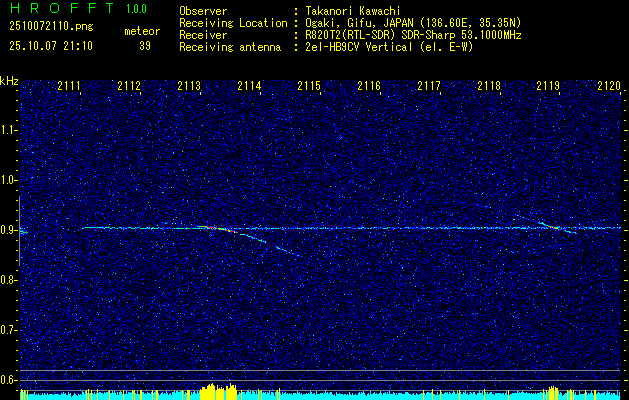Click the meteor echo near 2119
This screenshot has width=629, height=400.
click(x=555, y=227)
